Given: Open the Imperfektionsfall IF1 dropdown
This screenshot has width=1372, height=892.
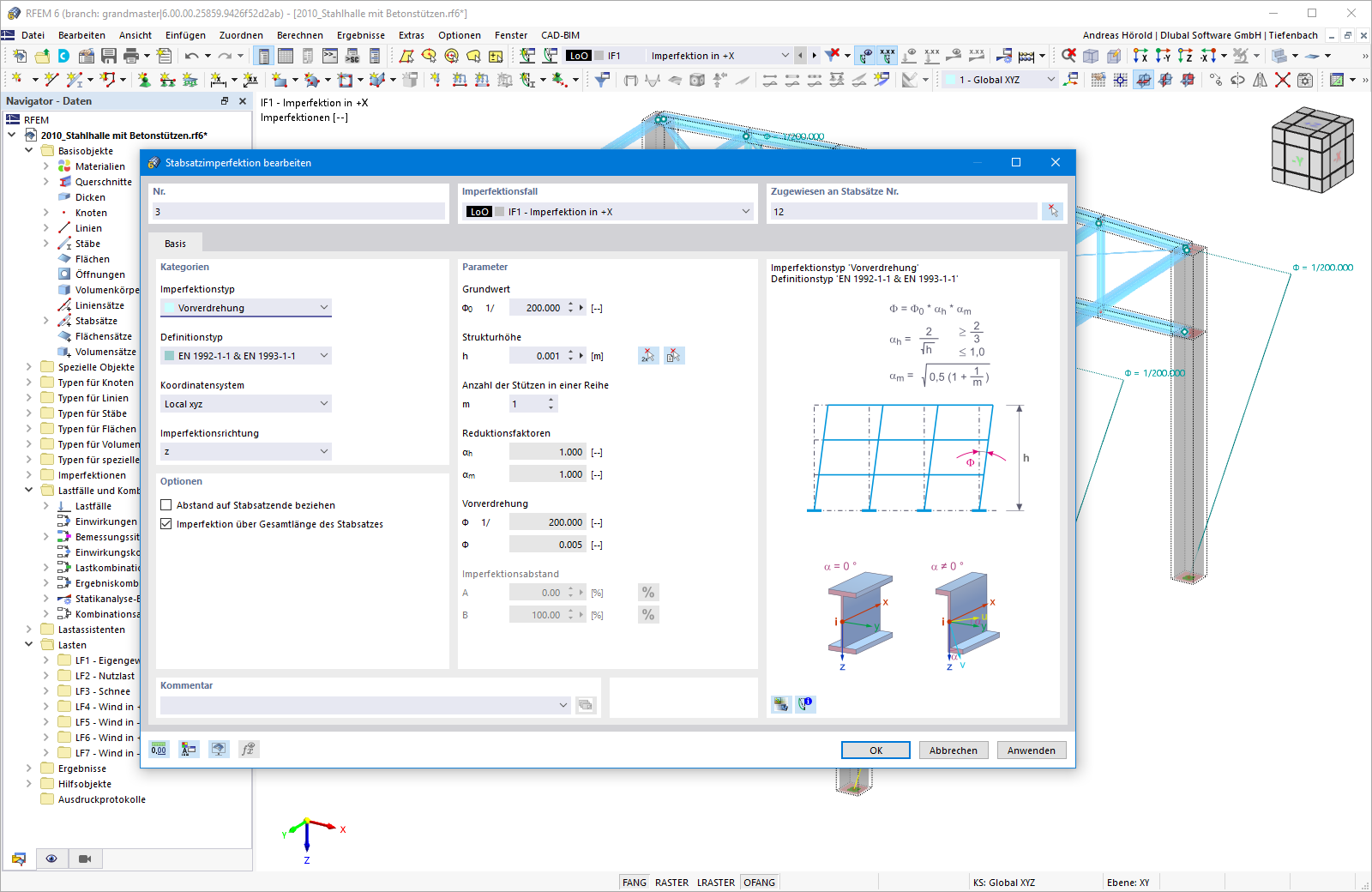Looking at the screenshot, I should point(608,211).
